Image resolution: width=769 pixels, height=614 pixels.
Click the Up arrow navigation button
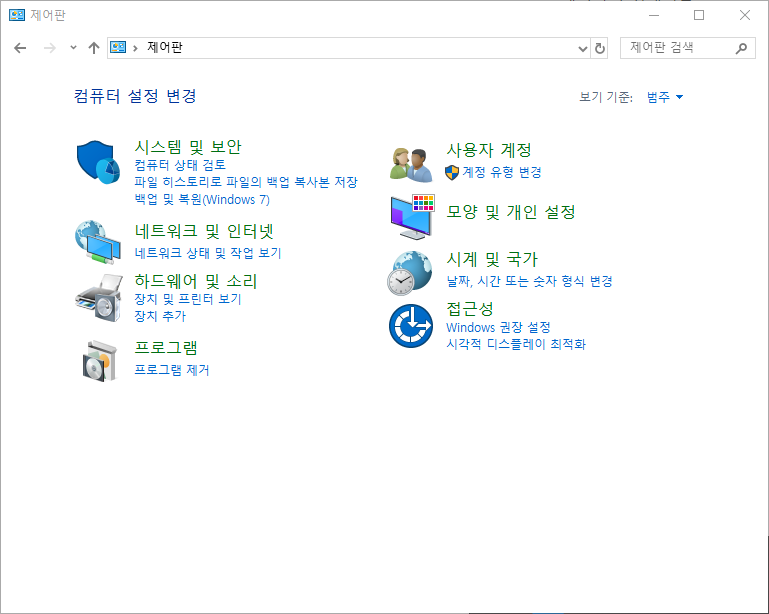(x=94, y=48)
